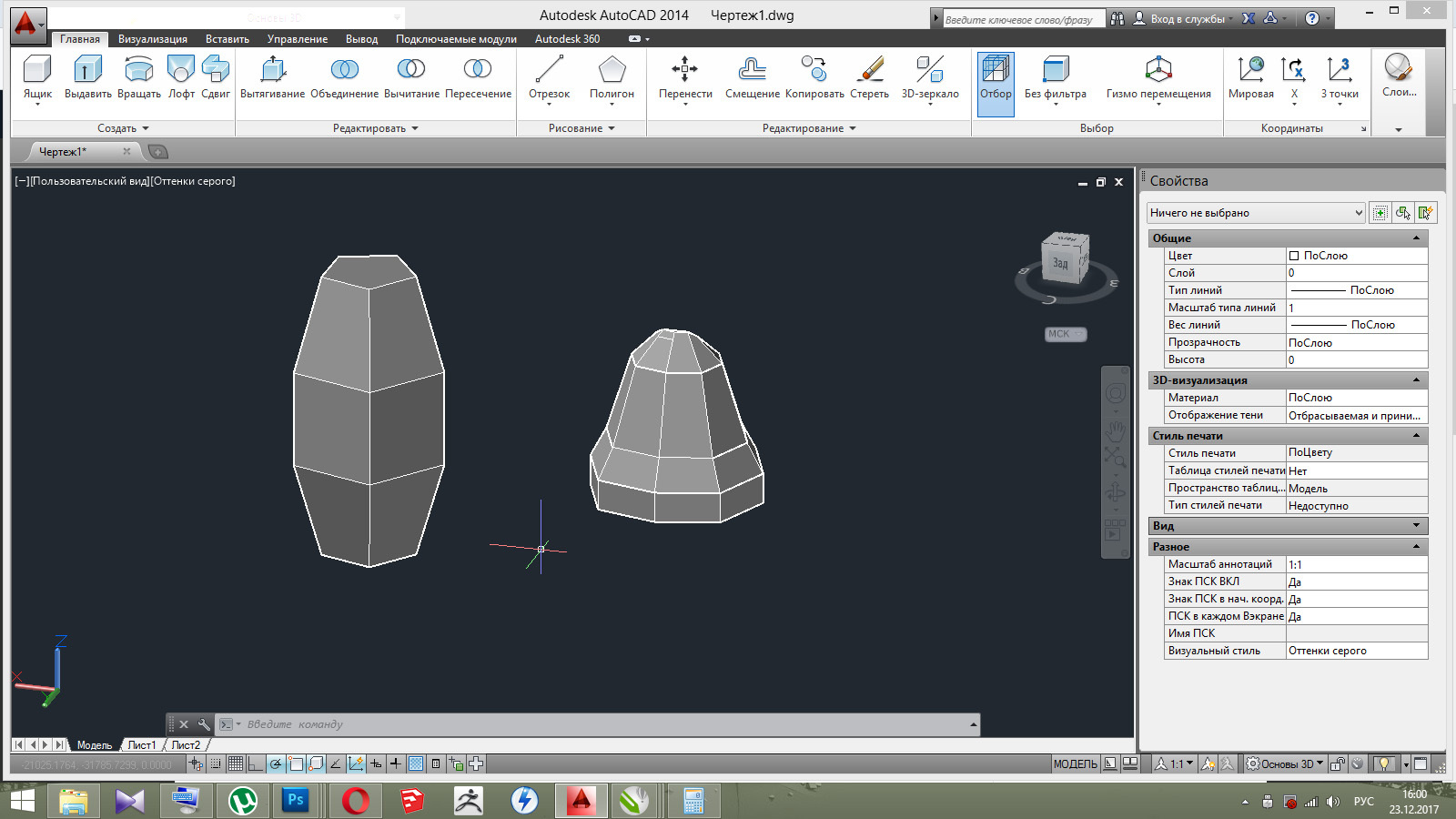Viewport: 1456px width, 819px height.
Task: Collapse the Разное properties section
Action: pyautogui.click(x=1416, y=547)
